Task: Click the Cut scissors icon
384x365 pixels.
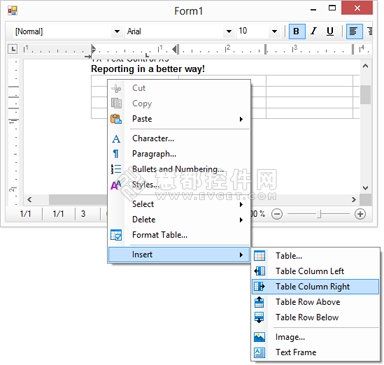Action: tap(116, 88)
